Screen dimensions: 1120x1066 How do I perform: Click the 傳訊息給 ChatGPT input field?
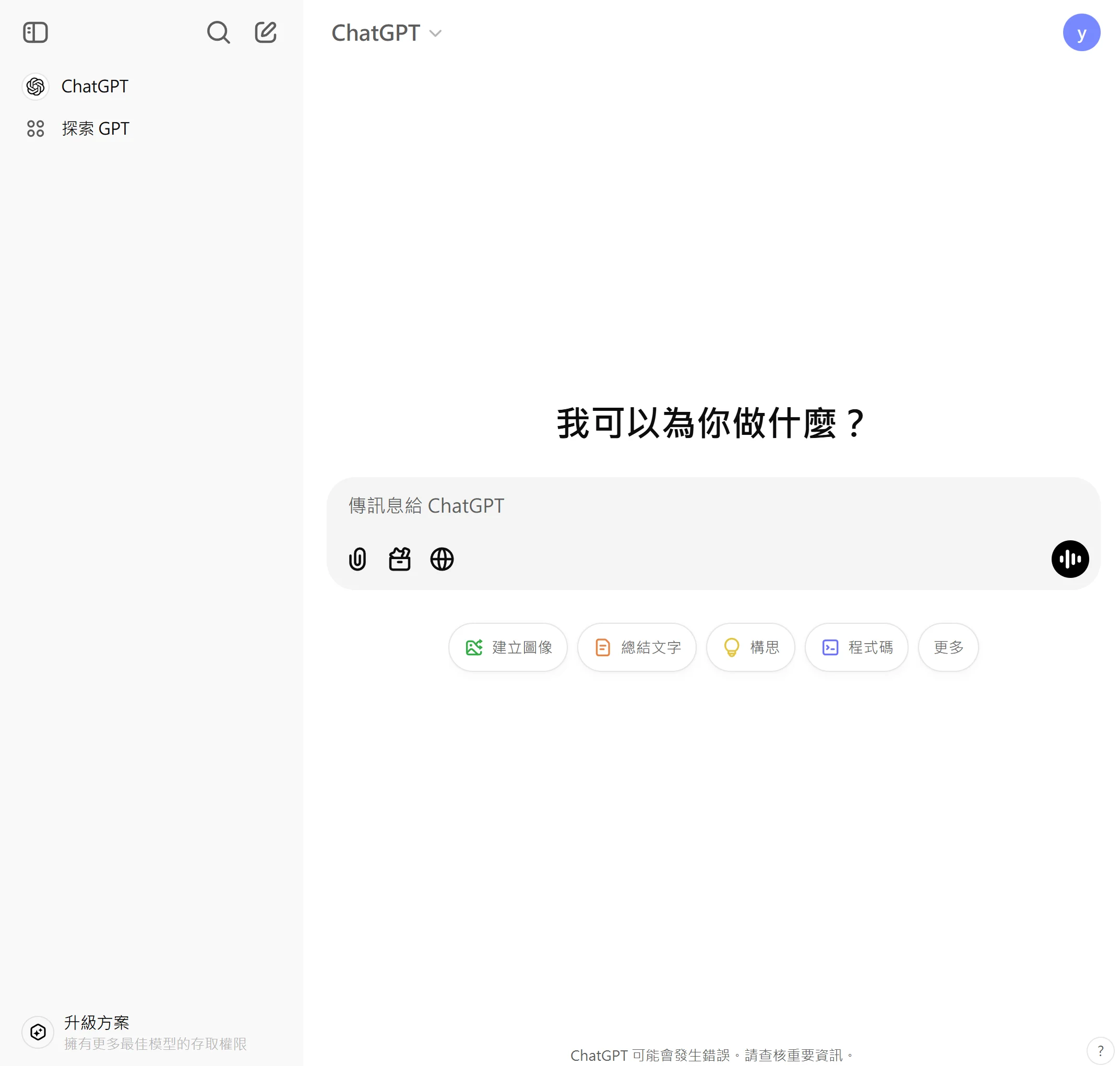coord(625,506)
